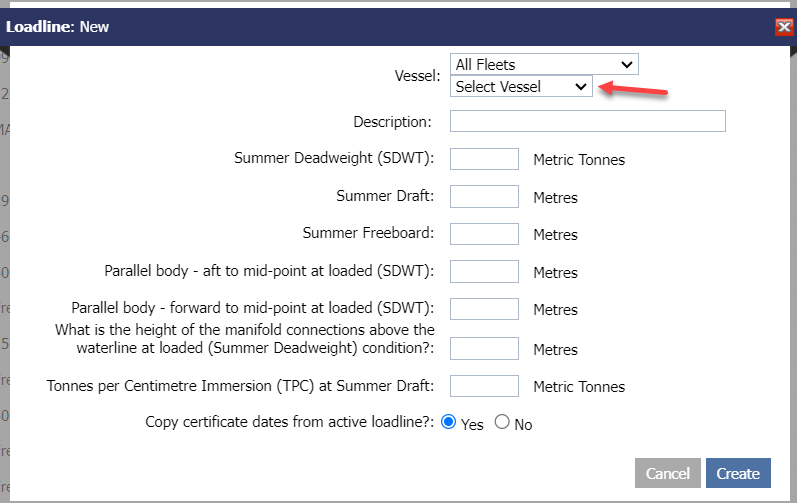Click the 'Vessel:' field label
The width and height of the screenshot is (797, 503).
click(418, 76)
